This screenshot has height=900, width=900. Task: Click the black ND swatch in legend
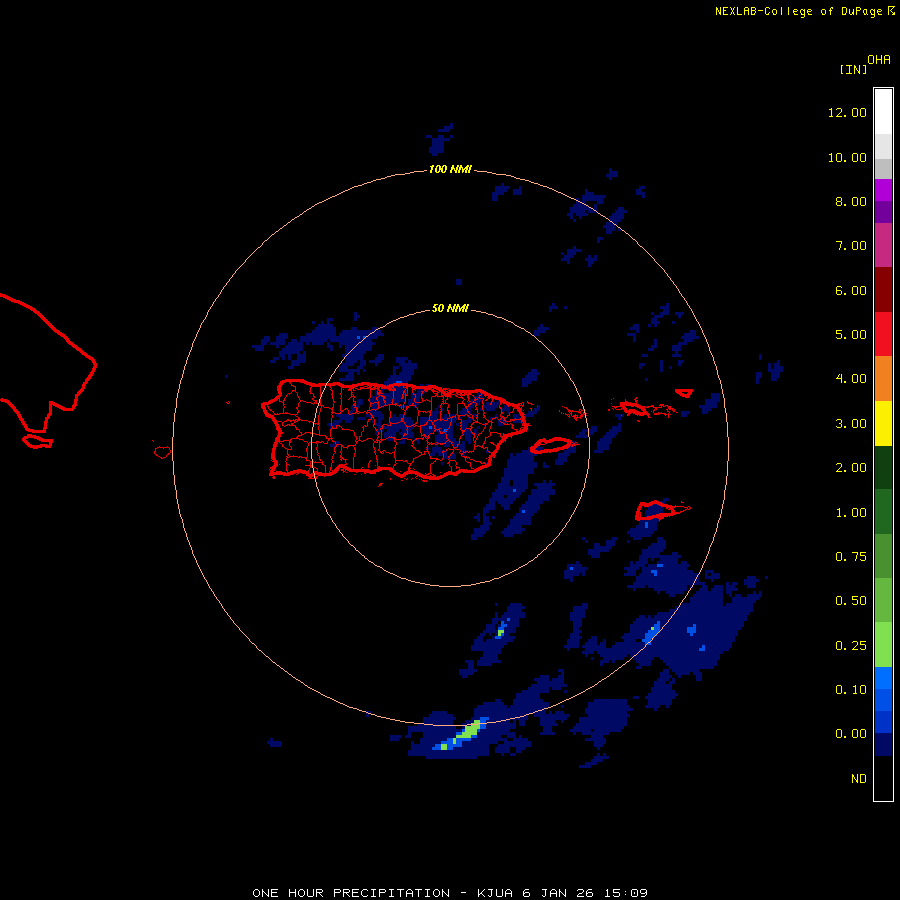pos(883,778)
